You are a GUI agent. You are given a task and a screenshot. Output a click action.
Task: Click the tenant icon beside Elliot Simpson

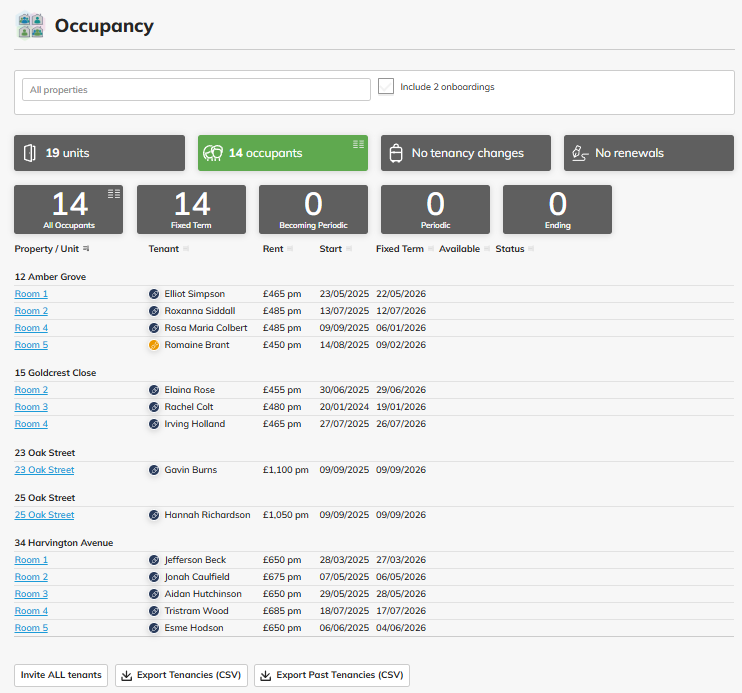(x=154, y=294)
